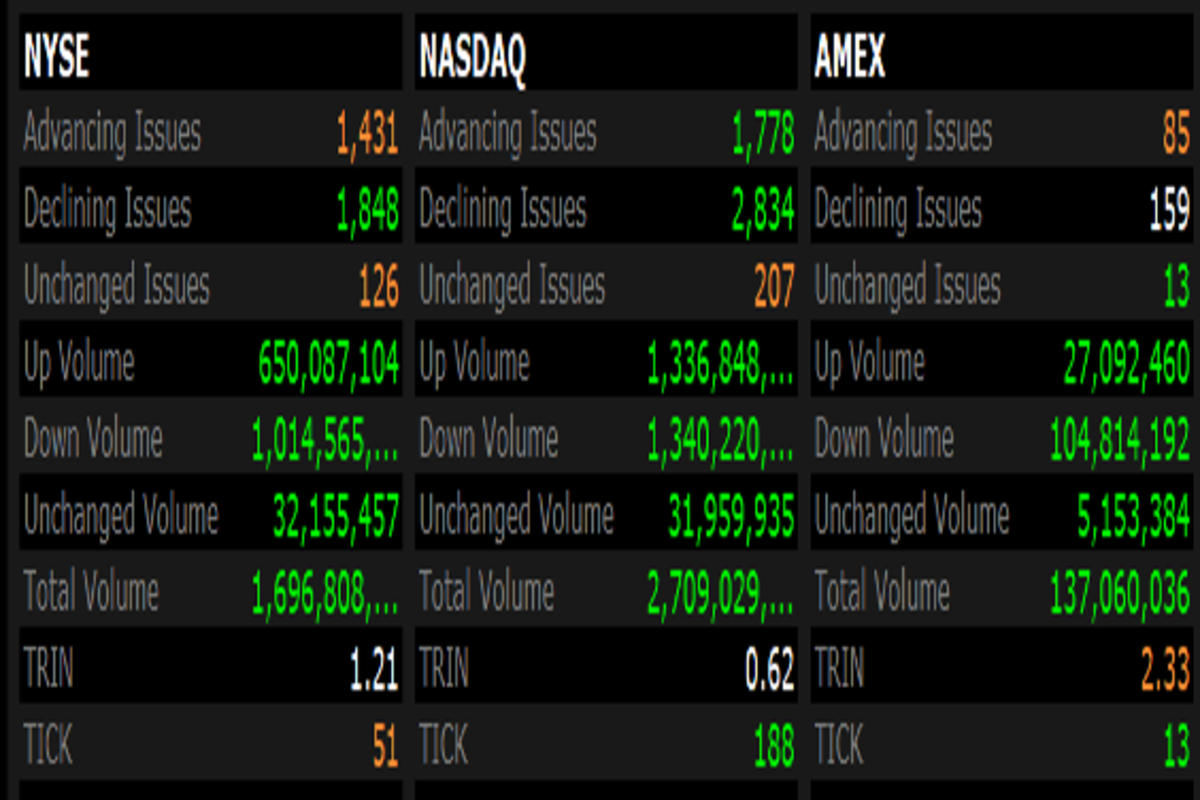Click NYSE Declining Issues value 1,848

click(367, 210)
